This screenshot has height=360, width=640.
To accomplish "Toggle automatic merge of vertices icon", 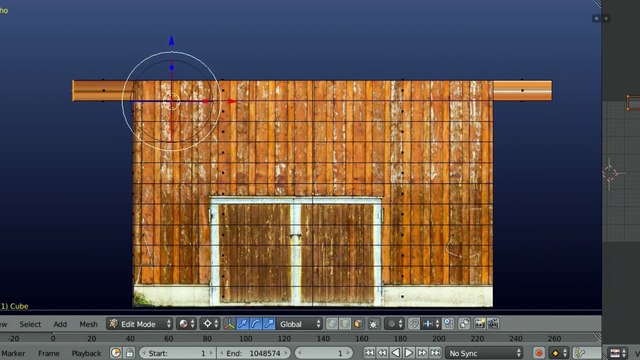I will [464, 324].
